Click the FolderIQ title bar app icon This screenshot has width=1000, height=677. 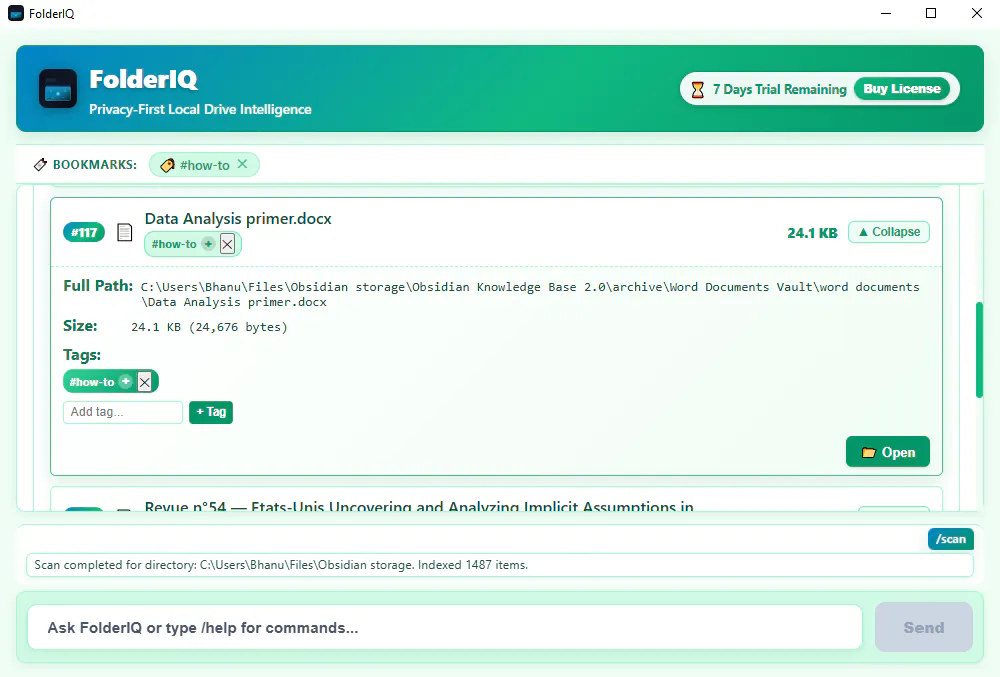click(x=16, y=13)
